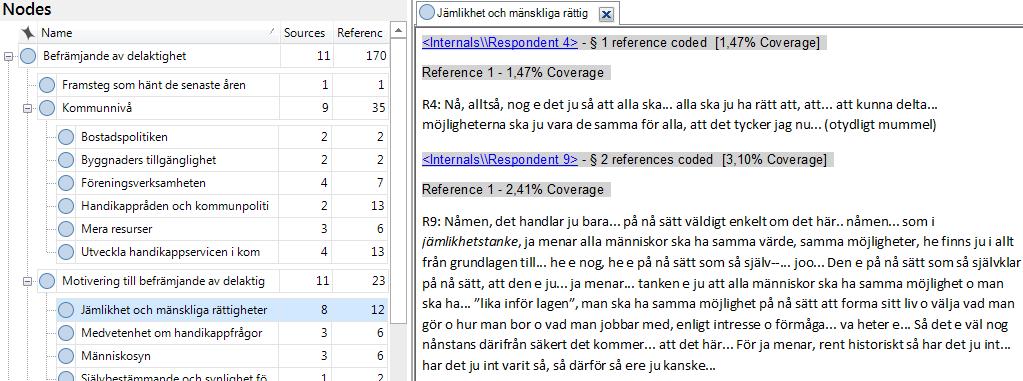Collapse the Kommunnivå node
Image resolution: width=1023 pixels, height=381 pixels.
click(27, 108)
